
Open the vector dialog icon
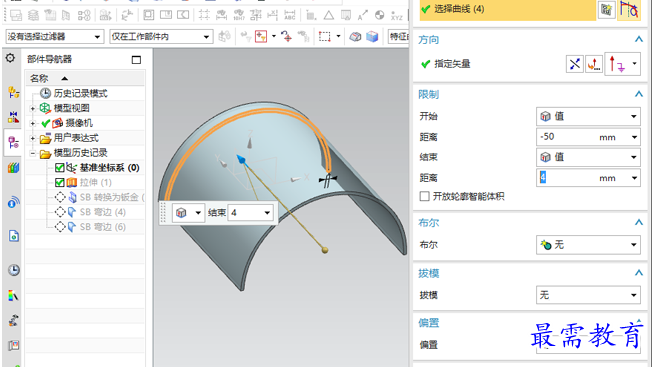coord(594,64)
